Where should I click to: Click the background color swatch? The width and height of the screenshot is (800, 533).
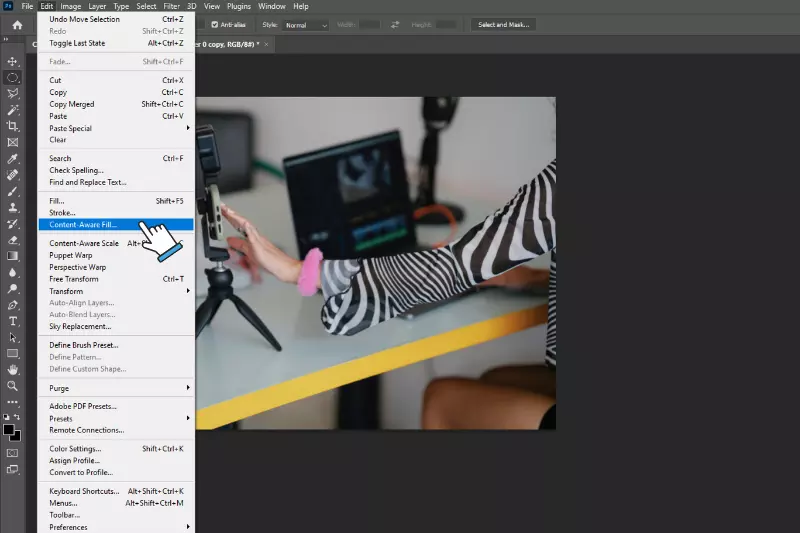coord(17,437)
